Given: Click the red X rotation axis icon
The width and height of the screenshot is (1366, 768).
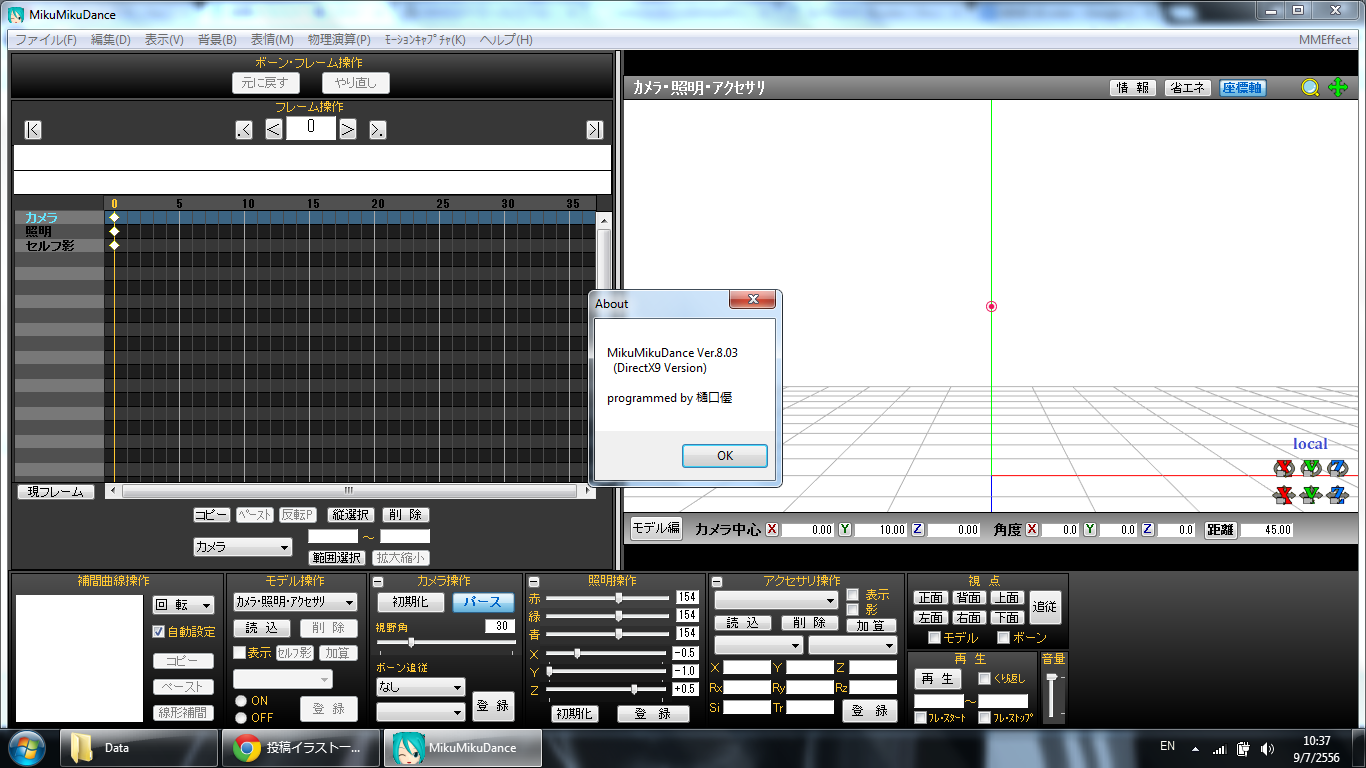Looking at the screenshot, I should click(1284, 468).
